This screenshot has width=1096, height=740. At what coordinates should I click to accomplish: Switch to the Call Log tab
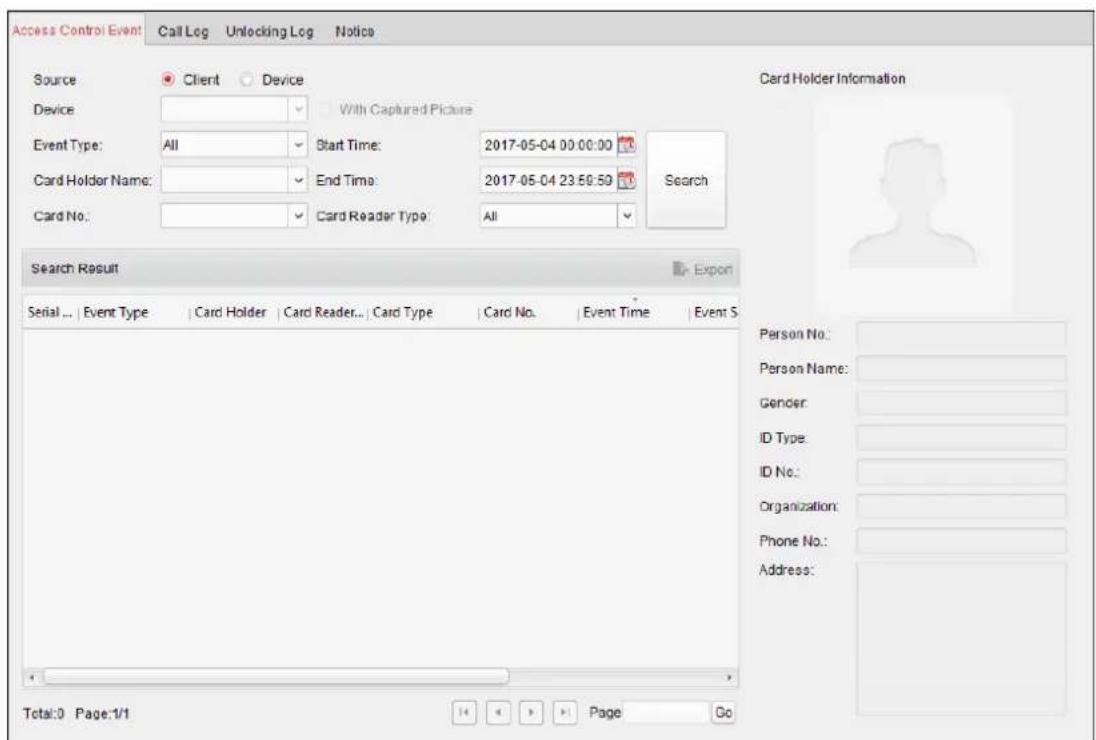pyautogui.click(x=183, y=31)
